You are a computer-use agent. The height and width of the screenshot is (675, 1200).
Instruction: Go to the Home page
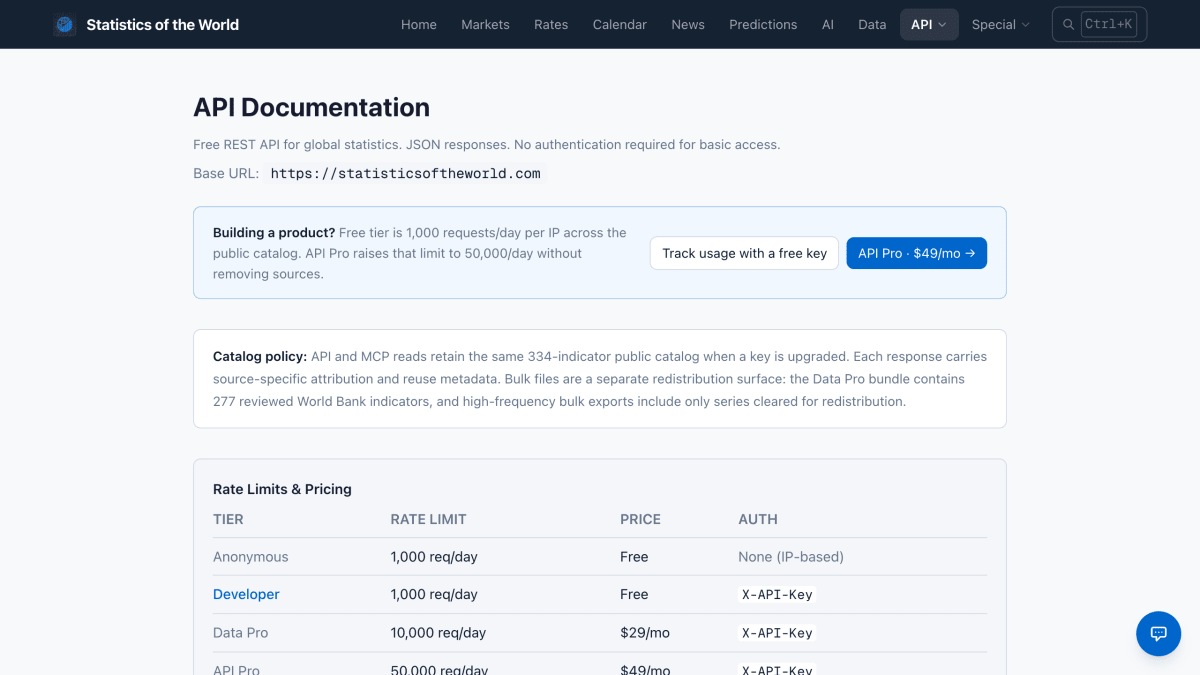tap(419, 24)
